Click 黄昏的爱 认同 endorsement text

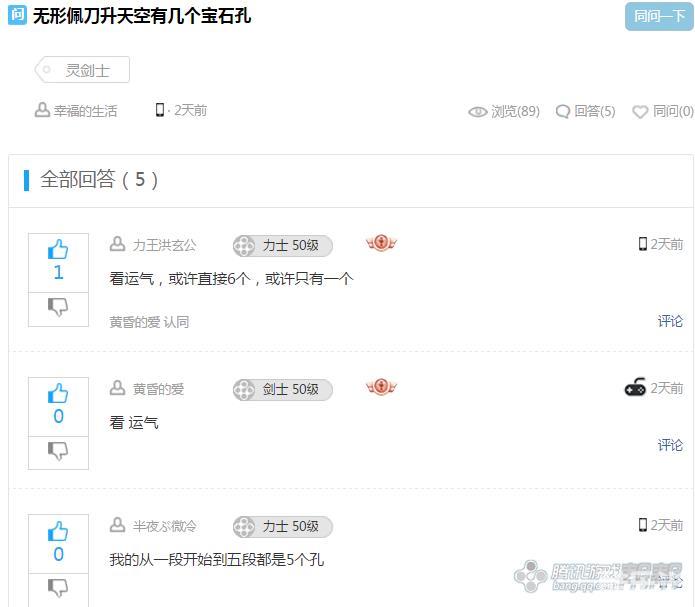pyautogui.click(x=149, y=322)
